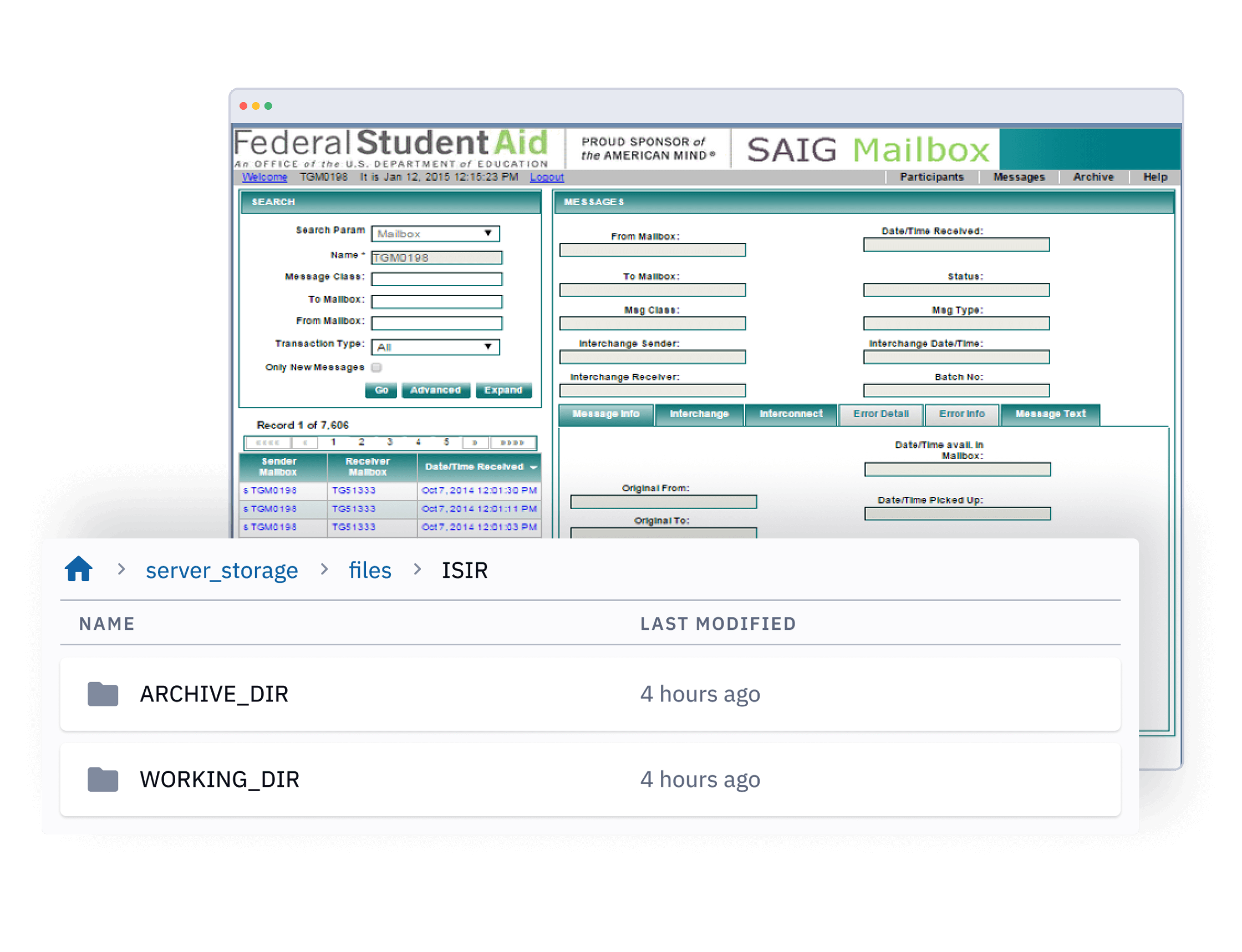The width and height of the screenshot is (1242, 952).
Task: Click the From Mailbox field in Messages panel
Action: (x=652, y=250)
